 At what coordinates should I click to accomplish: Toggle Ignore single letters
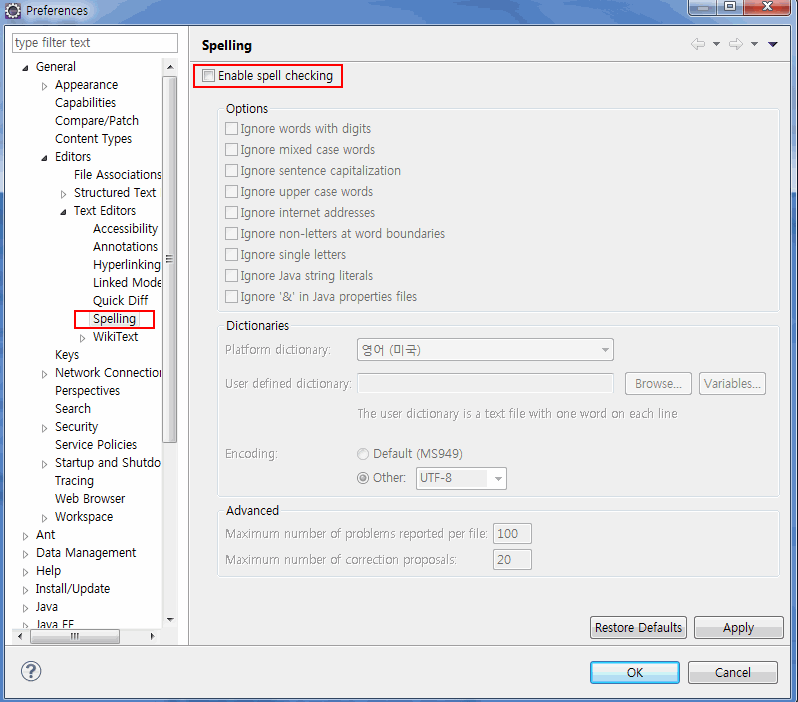[232, 254]
